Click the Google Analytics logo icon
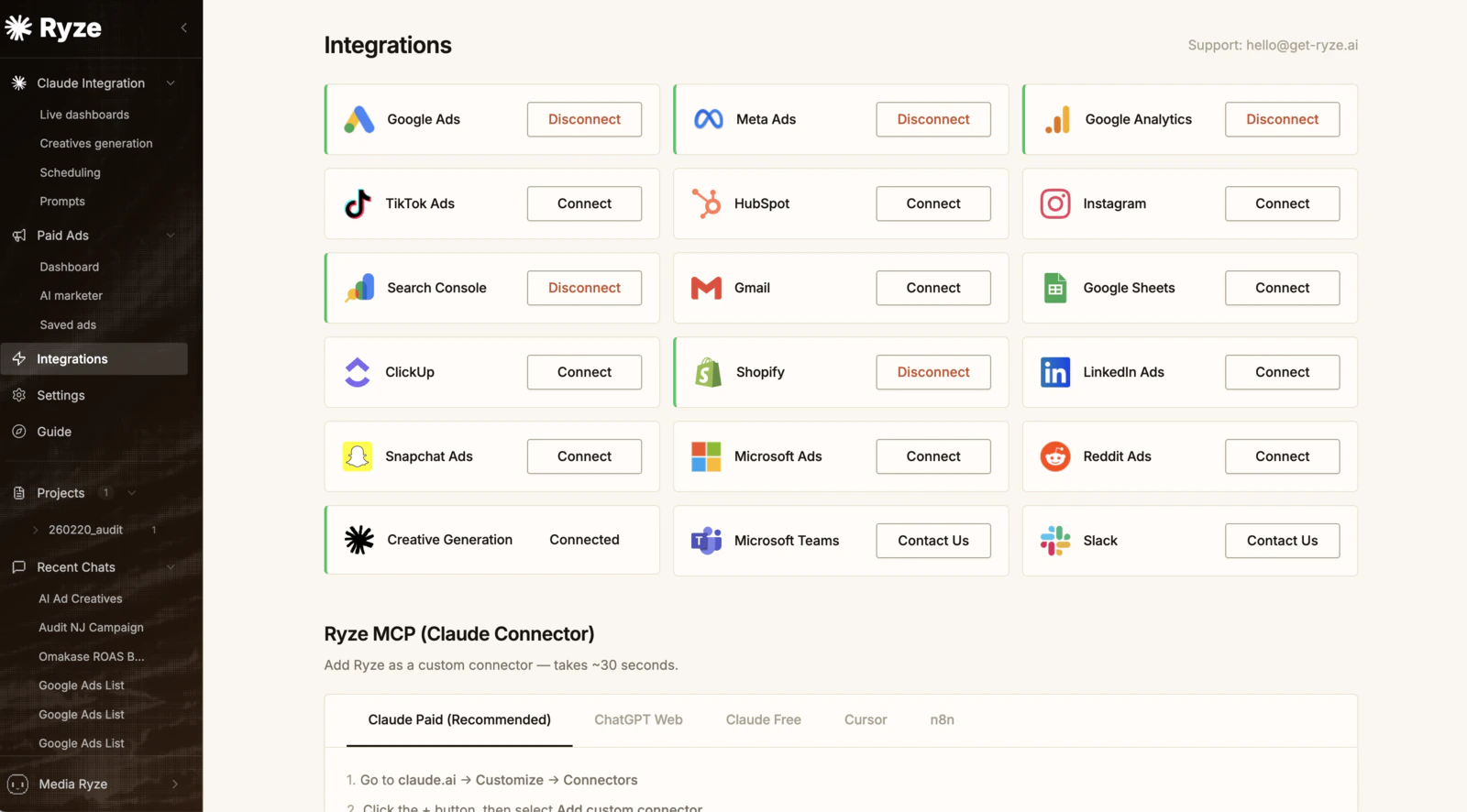1467x812 pixels. pyautogui.click(x=1057, y=119)
